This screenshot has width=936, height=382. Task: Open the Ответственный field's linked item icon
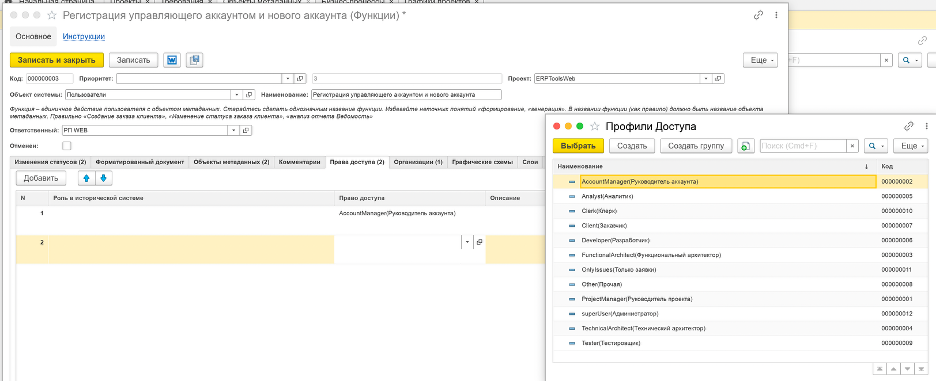[x=245, y=131]
